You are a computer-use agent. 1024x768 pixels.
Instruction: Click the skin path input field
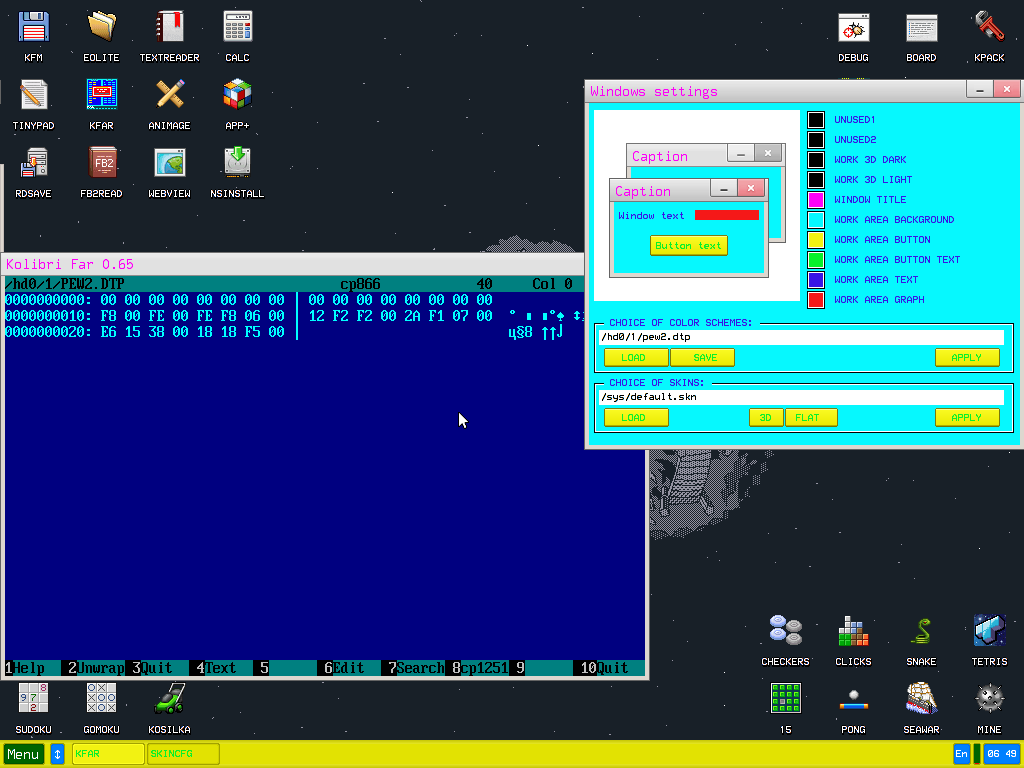(x=800, y=396)
